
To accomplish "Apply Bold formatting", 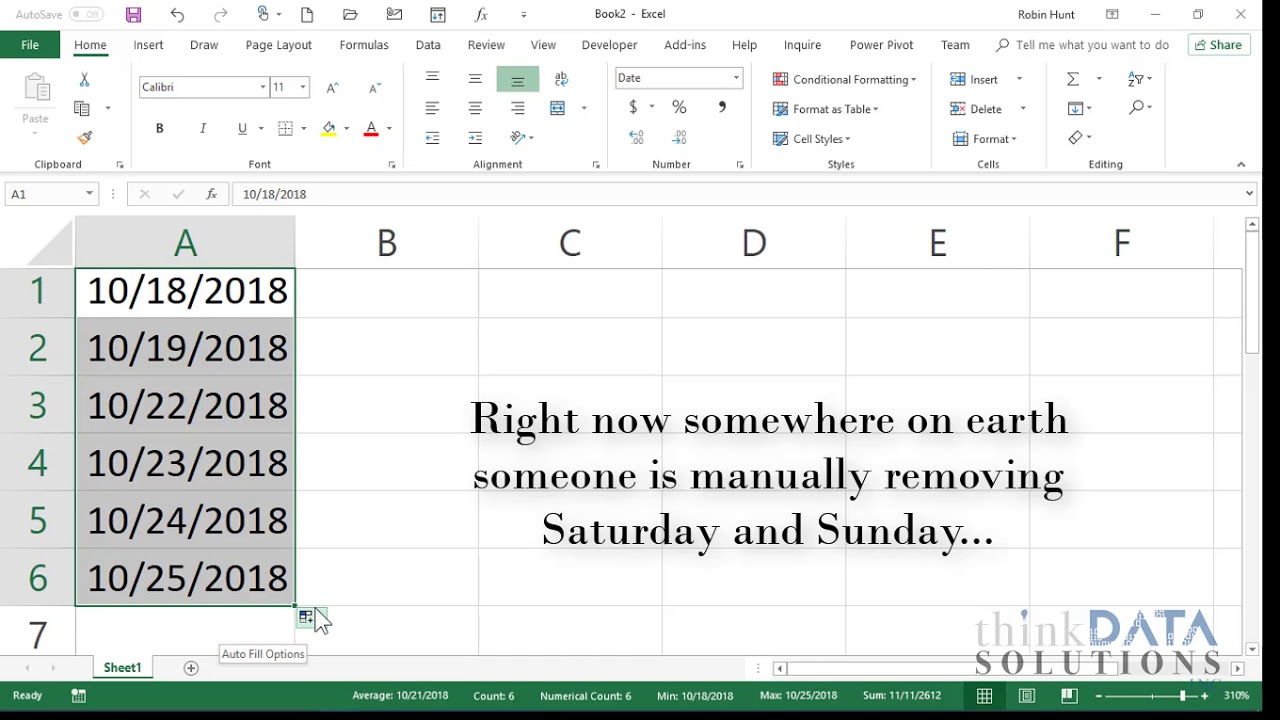I will 159,128.
